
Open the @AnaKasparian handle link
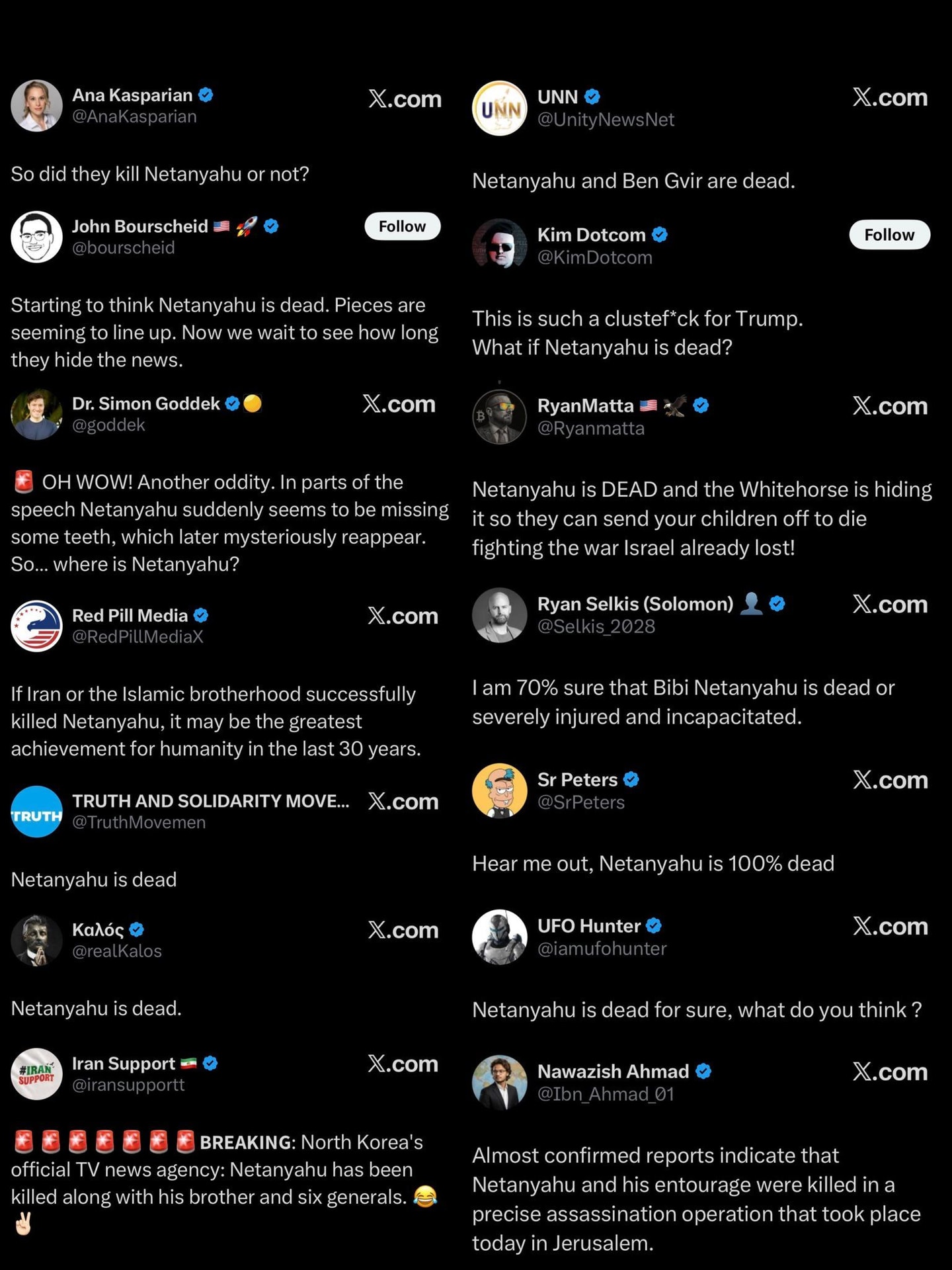[x=134, y=116]
